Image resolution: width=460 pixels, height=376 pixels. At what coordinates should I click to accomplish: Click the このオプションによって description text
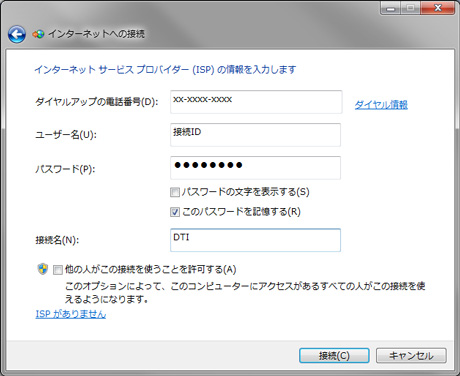click(x=245, y=293)
